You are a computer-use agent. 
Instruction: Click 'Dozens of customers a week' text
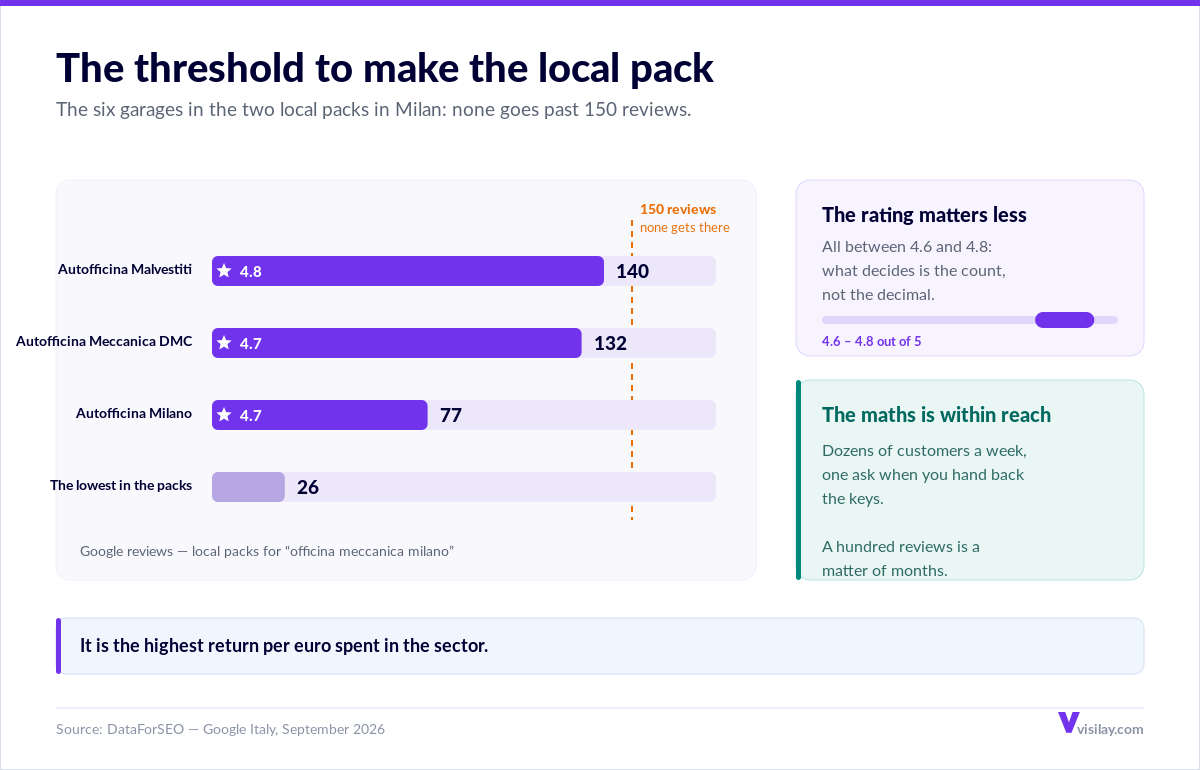click(x=924, y=450)
